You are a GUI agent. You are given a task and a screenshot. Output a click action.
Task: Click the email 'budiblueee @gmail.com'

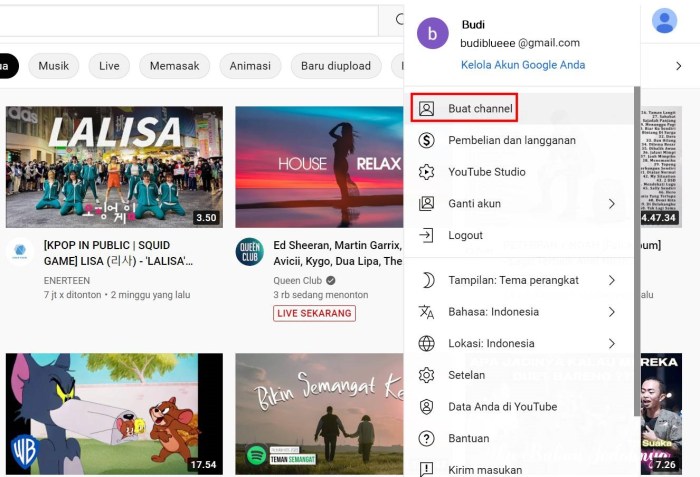(520, 43)
